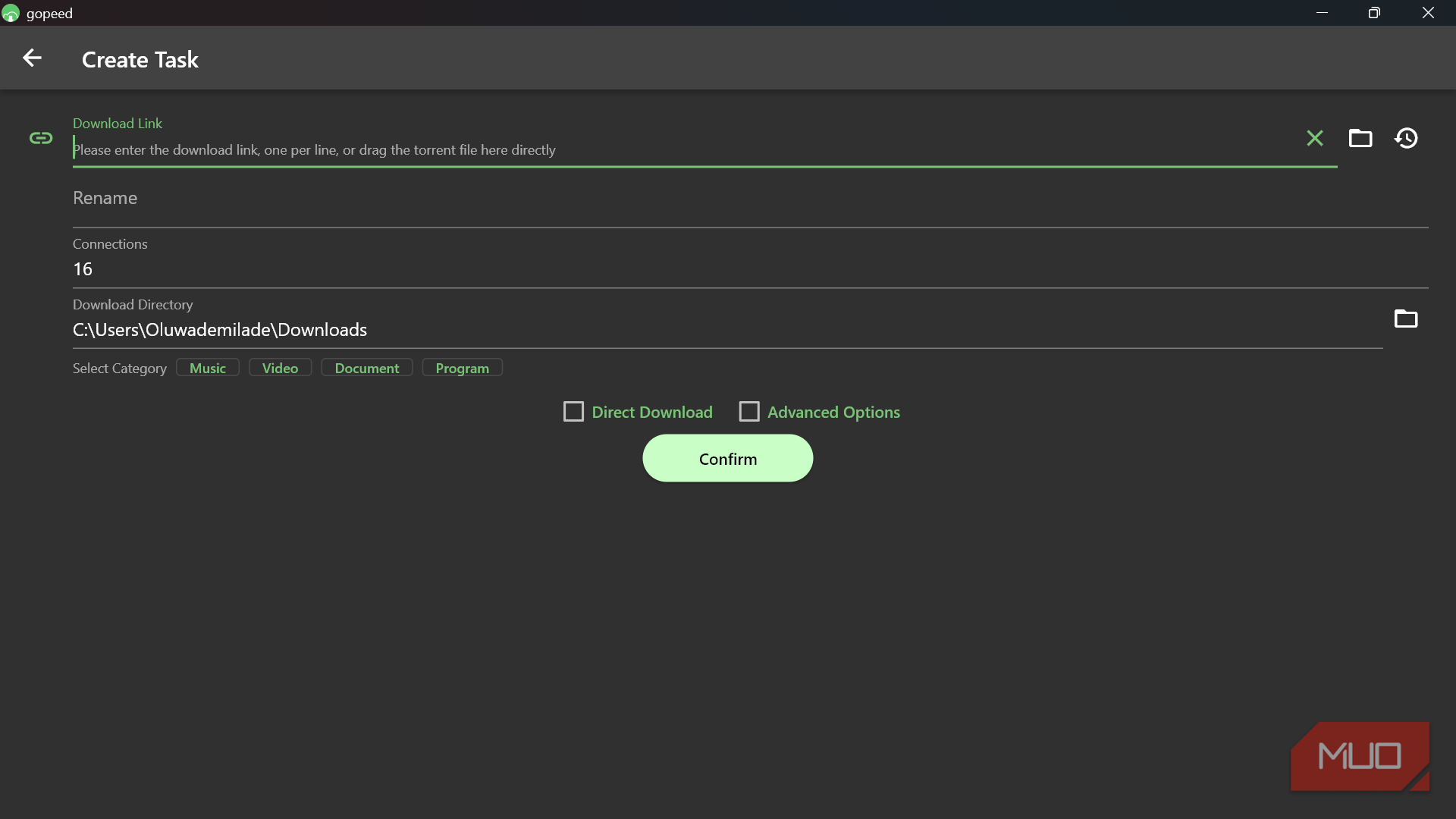The image size is (1456, 819).
Task: Browse for download directory with folder icon
Action: pyautogui.click(x=1406, y=318)
